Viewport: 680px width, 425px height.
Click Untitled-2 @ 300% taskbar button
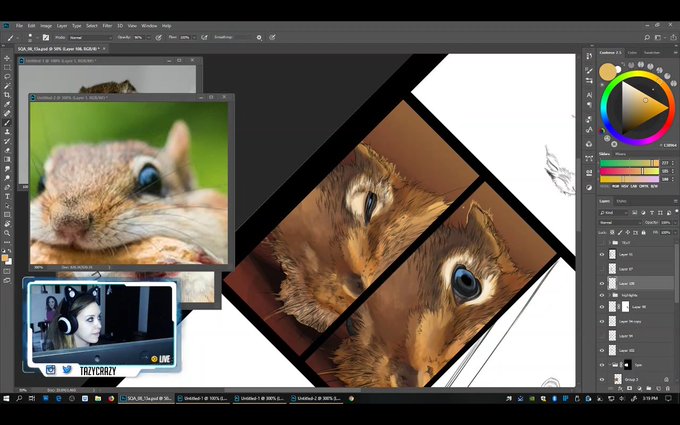[x=316, y=398]
